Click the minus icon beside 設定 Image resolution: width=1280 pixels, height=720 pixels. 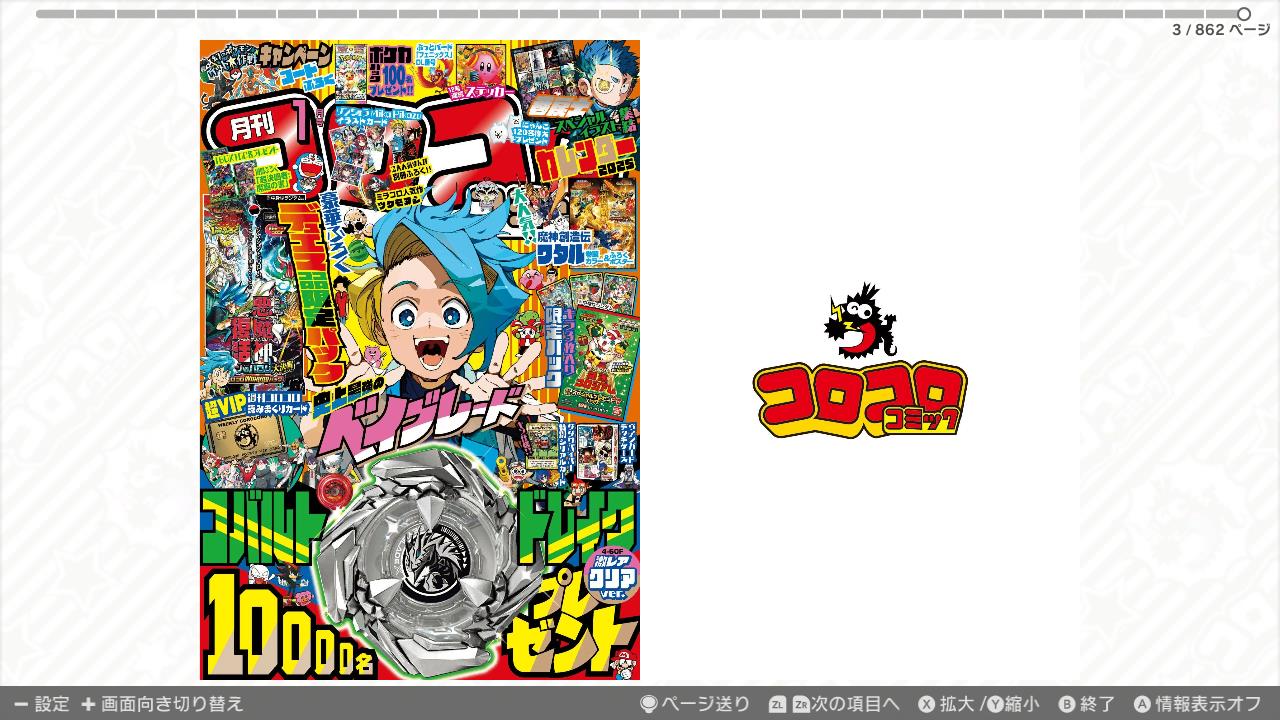coord(21,704)
